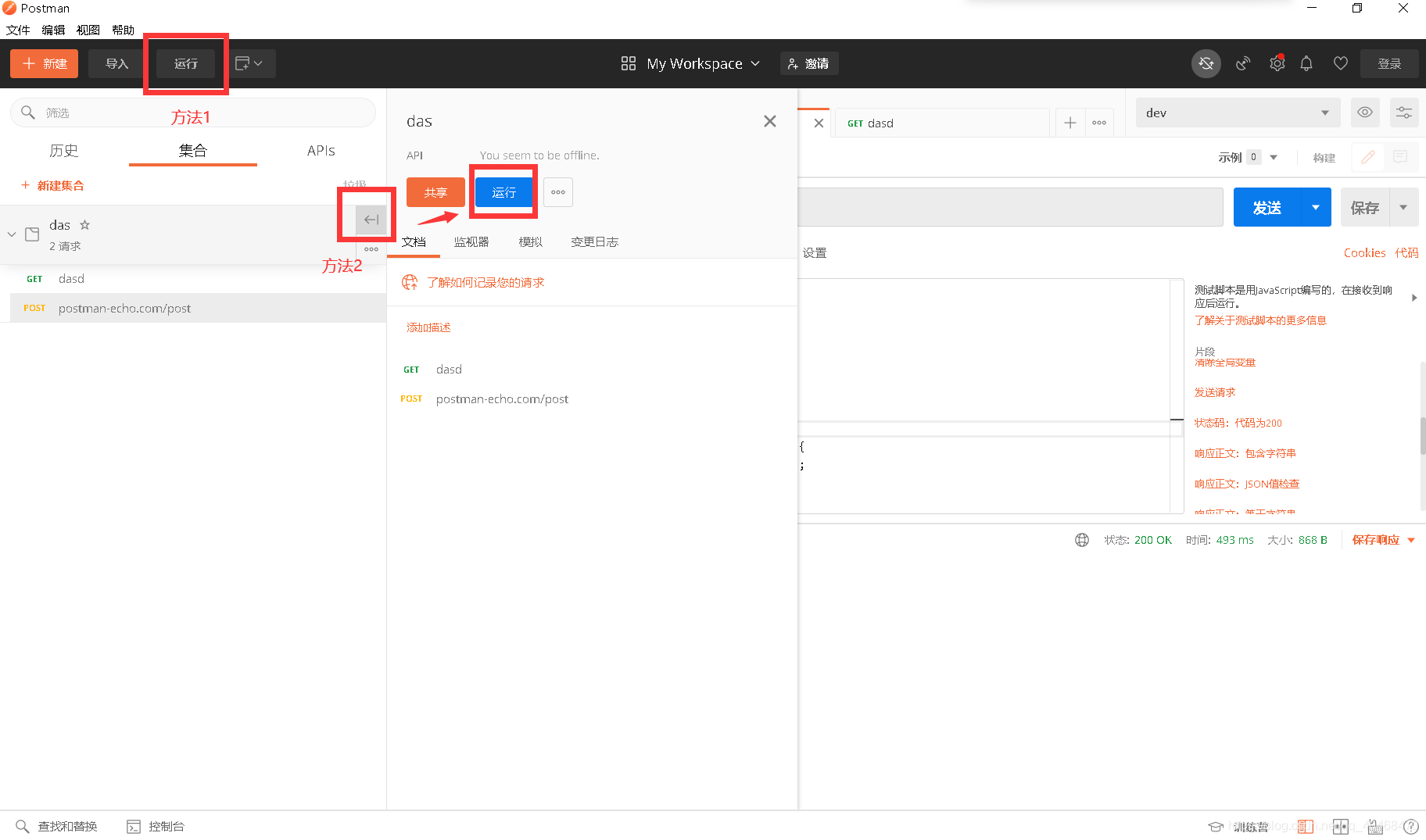Open settings via the gear icon

pos(1277,63)
